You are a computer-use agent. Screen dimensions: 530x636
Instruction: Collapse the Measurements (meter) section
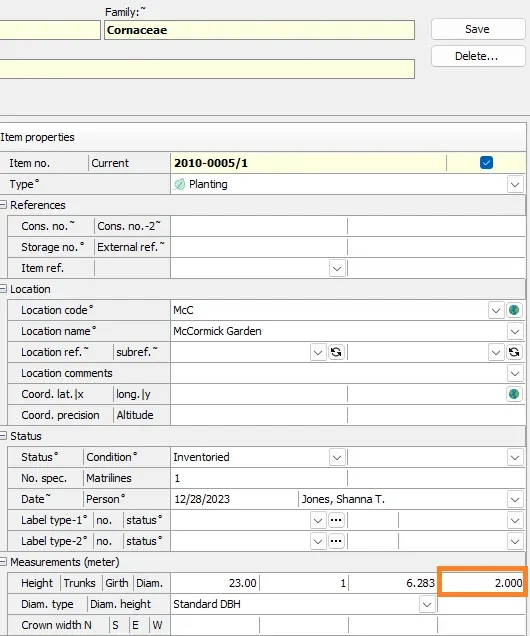tap(3, 562)
